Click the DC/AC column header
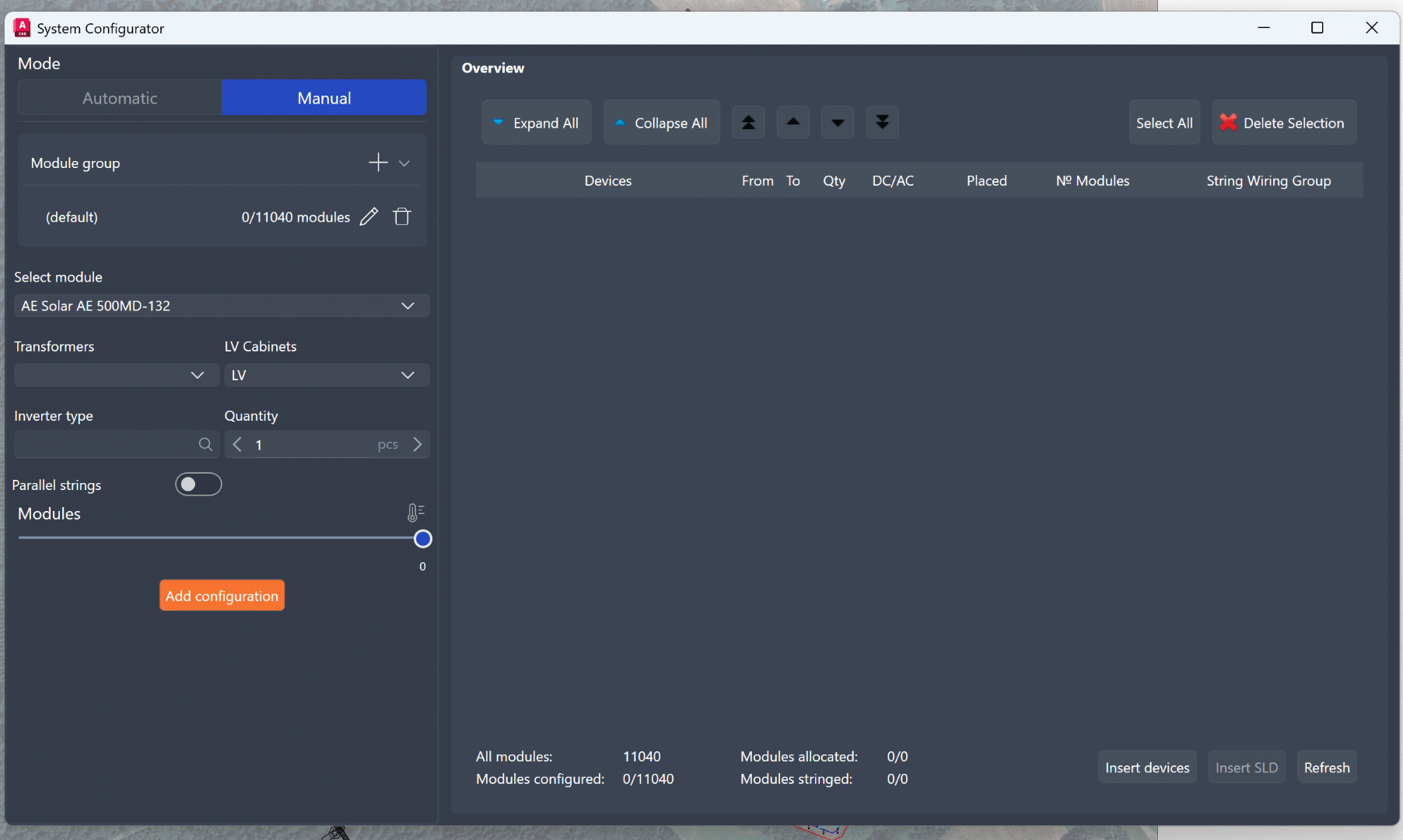The height and width of the screenshot is (840, 1403). point(893,180)
